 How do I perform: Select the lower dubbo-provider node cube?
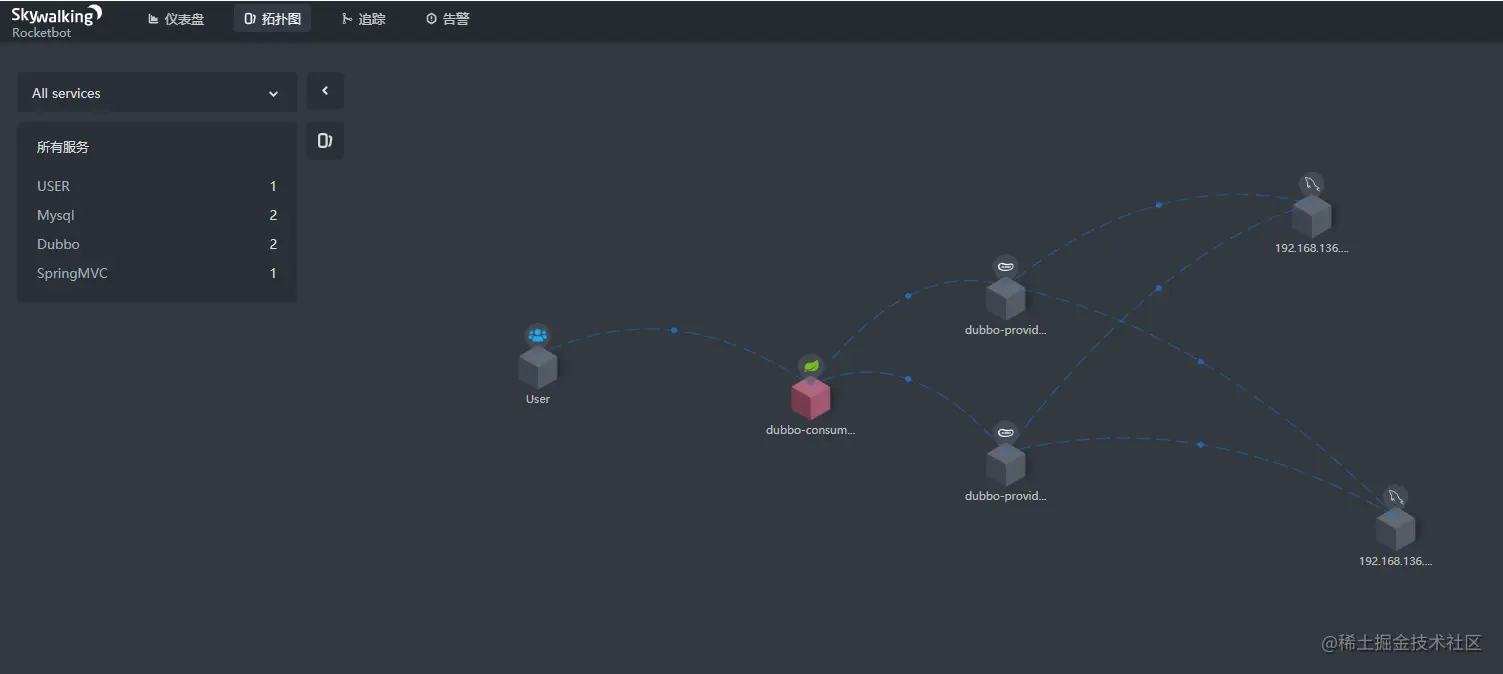click(x=1006, y=465)
